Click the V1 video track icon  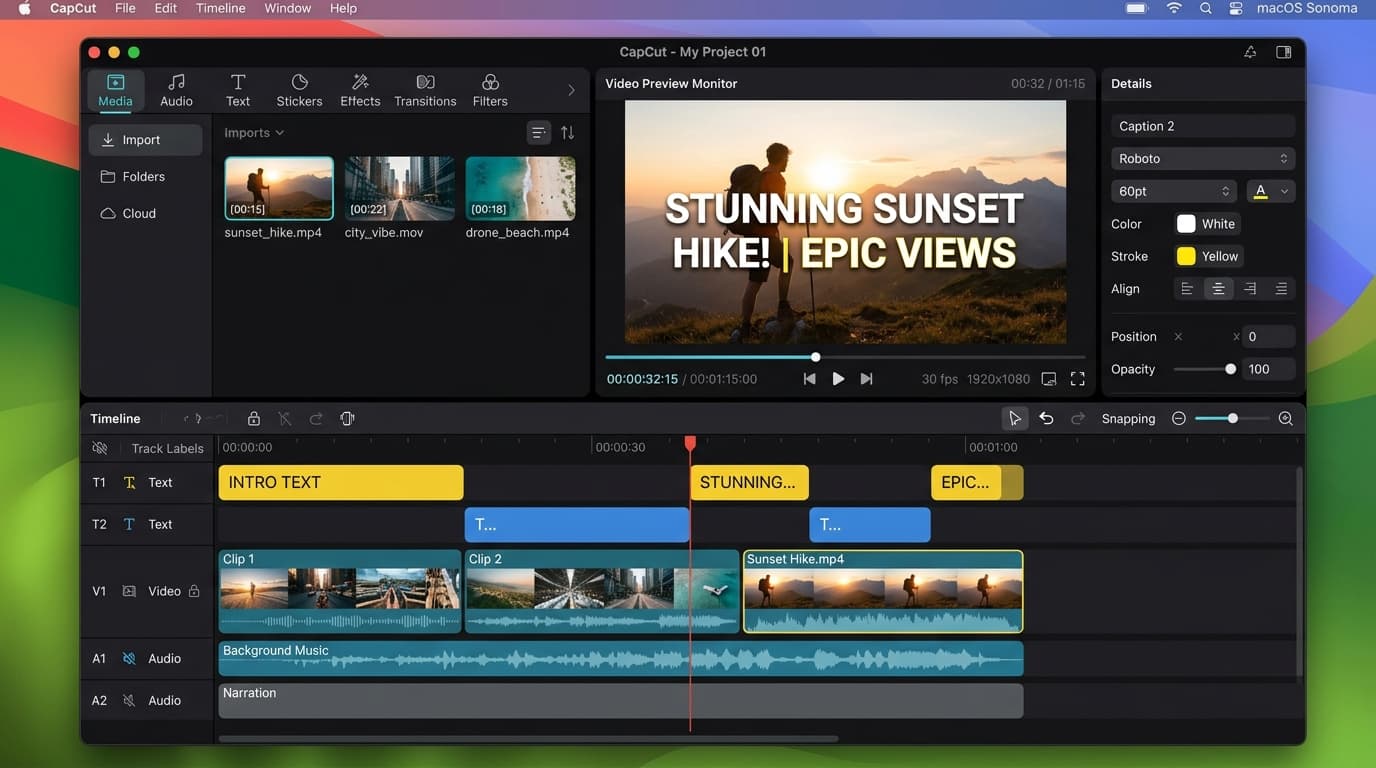129,591
